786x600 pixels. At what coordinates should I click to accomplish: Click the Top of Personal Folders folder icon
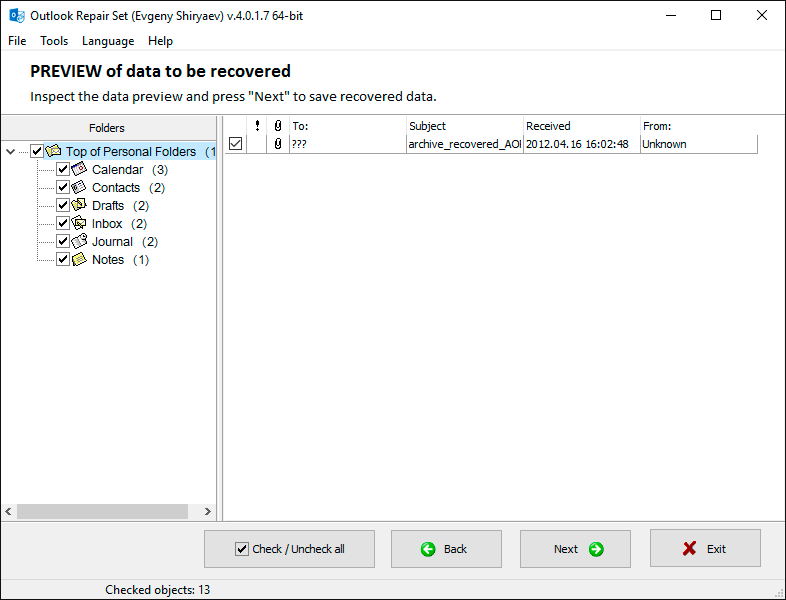(x=53, y=151)
